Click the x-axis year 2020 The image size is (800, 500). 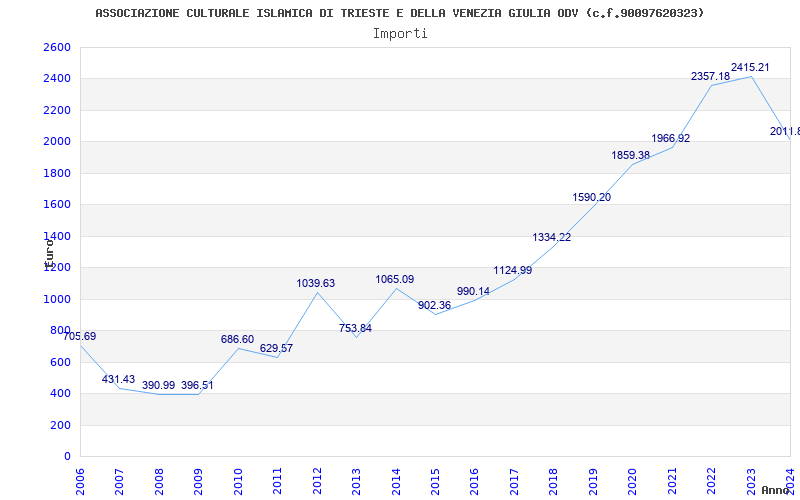[633, 481]
